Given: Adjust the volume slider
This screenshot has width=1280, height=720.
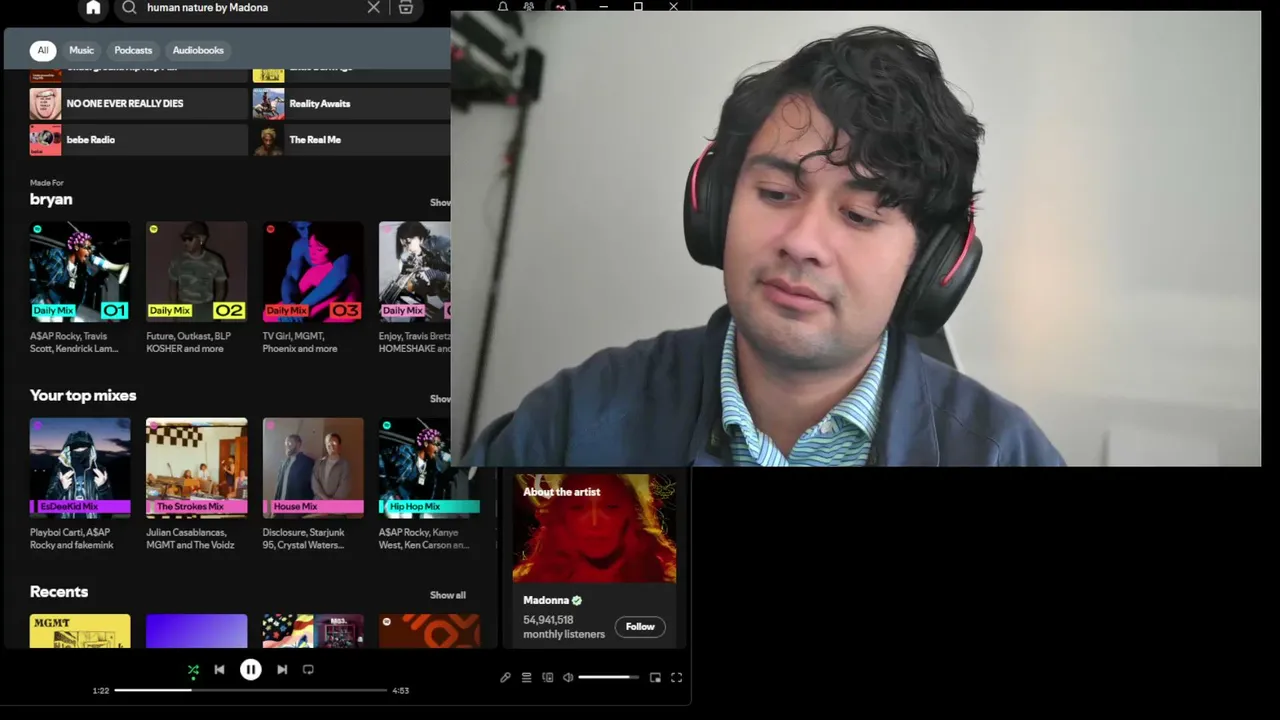Looking at the screenshot, I should [608, 677].
